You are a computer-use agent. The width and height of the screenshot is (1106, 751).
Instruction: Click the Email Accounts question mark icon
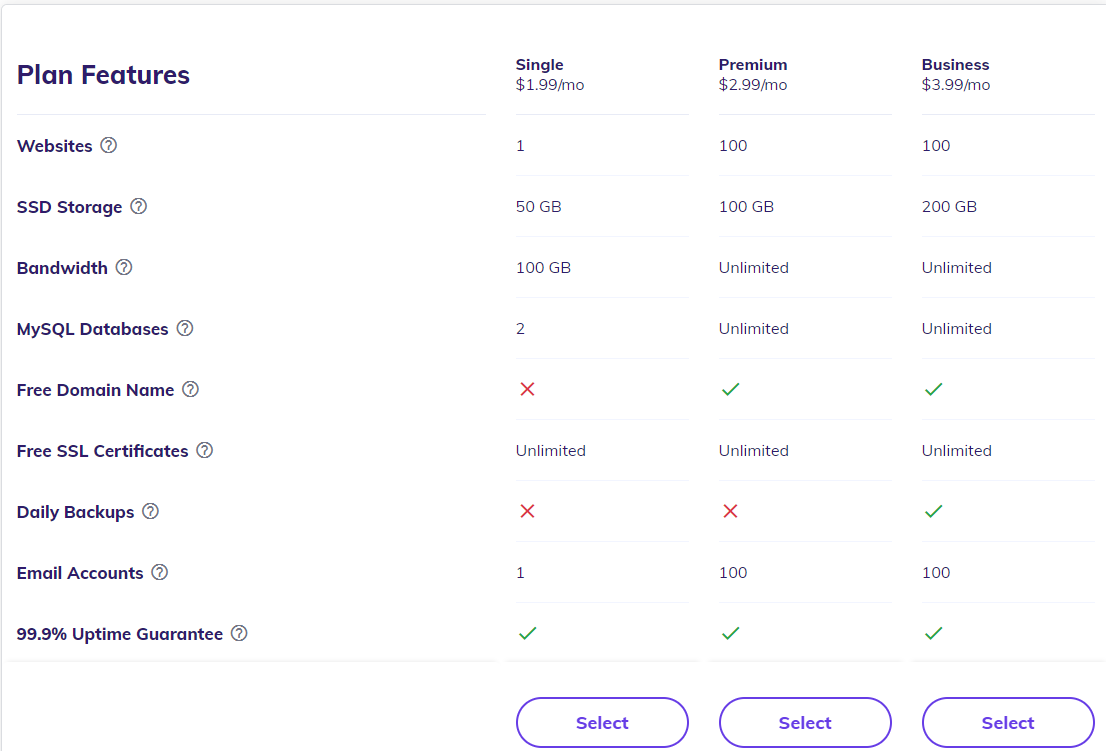coord(159,572)
